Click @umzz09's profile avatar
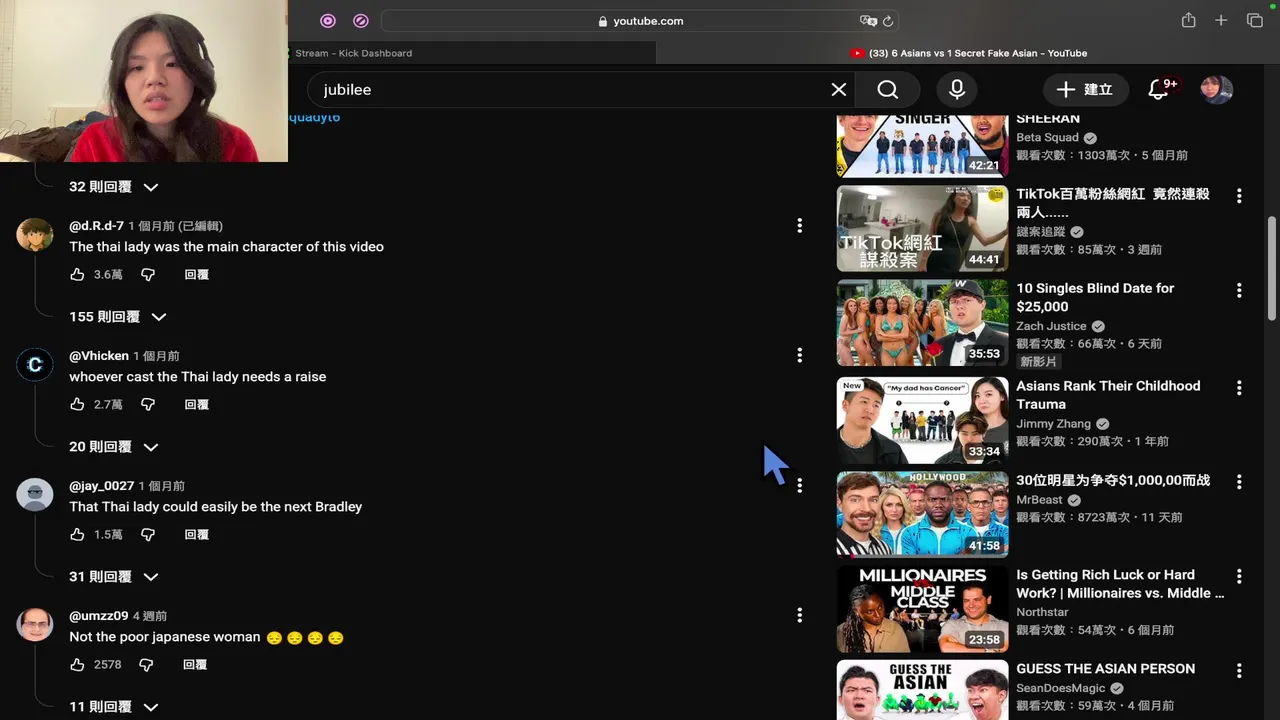Image resolution: width=1280 pixels, height=720 pixels. [34, 625]
